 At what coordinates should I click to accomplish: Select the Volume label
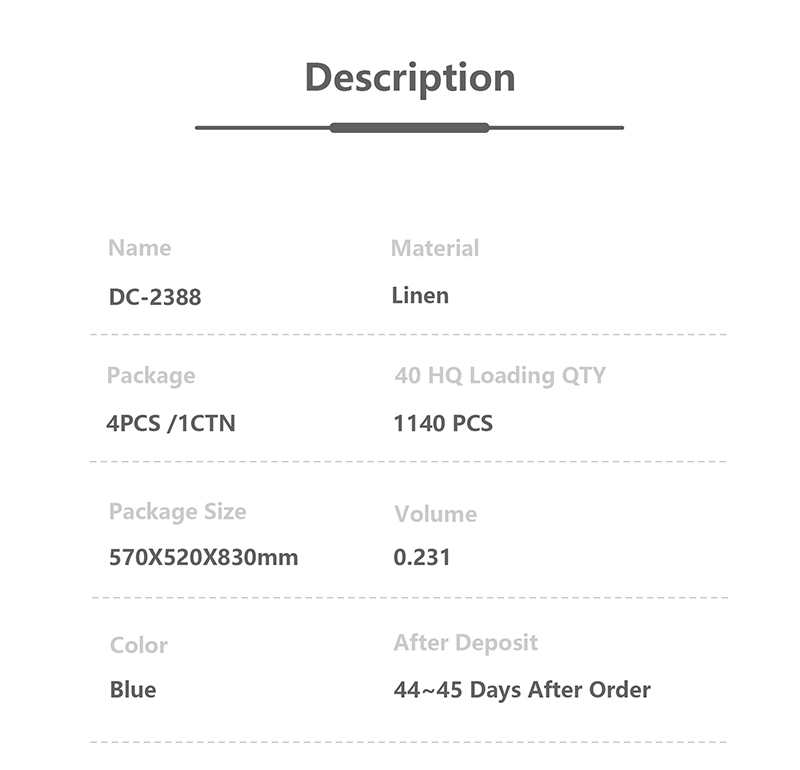pos(436,514)
